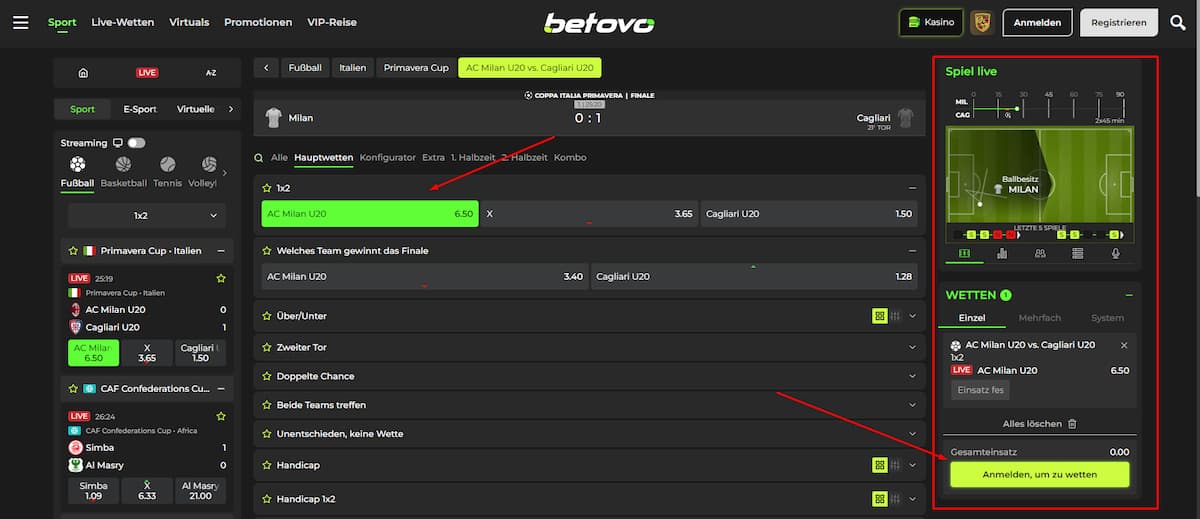Expand the Doppelte Chance market
This screenshot has width=1200, height=519.
911,376
